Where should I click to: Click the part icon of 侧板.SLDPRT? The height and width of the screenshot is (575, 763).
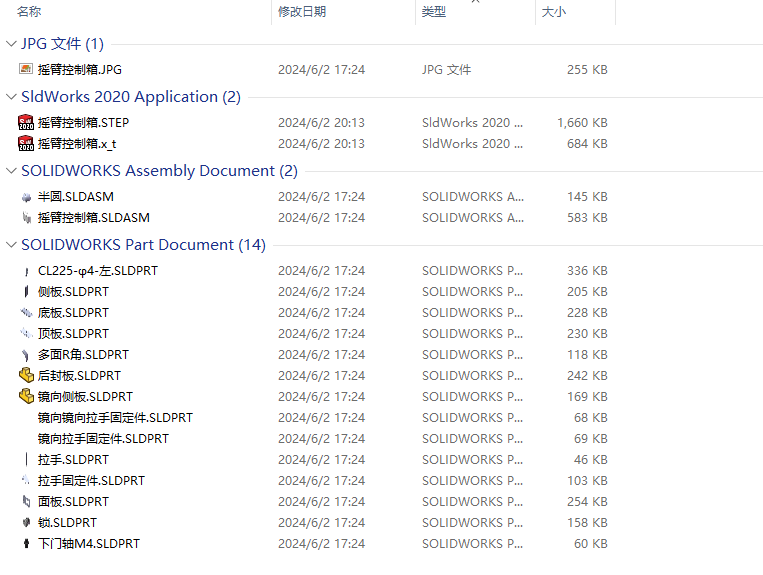[x=26, y=291]
